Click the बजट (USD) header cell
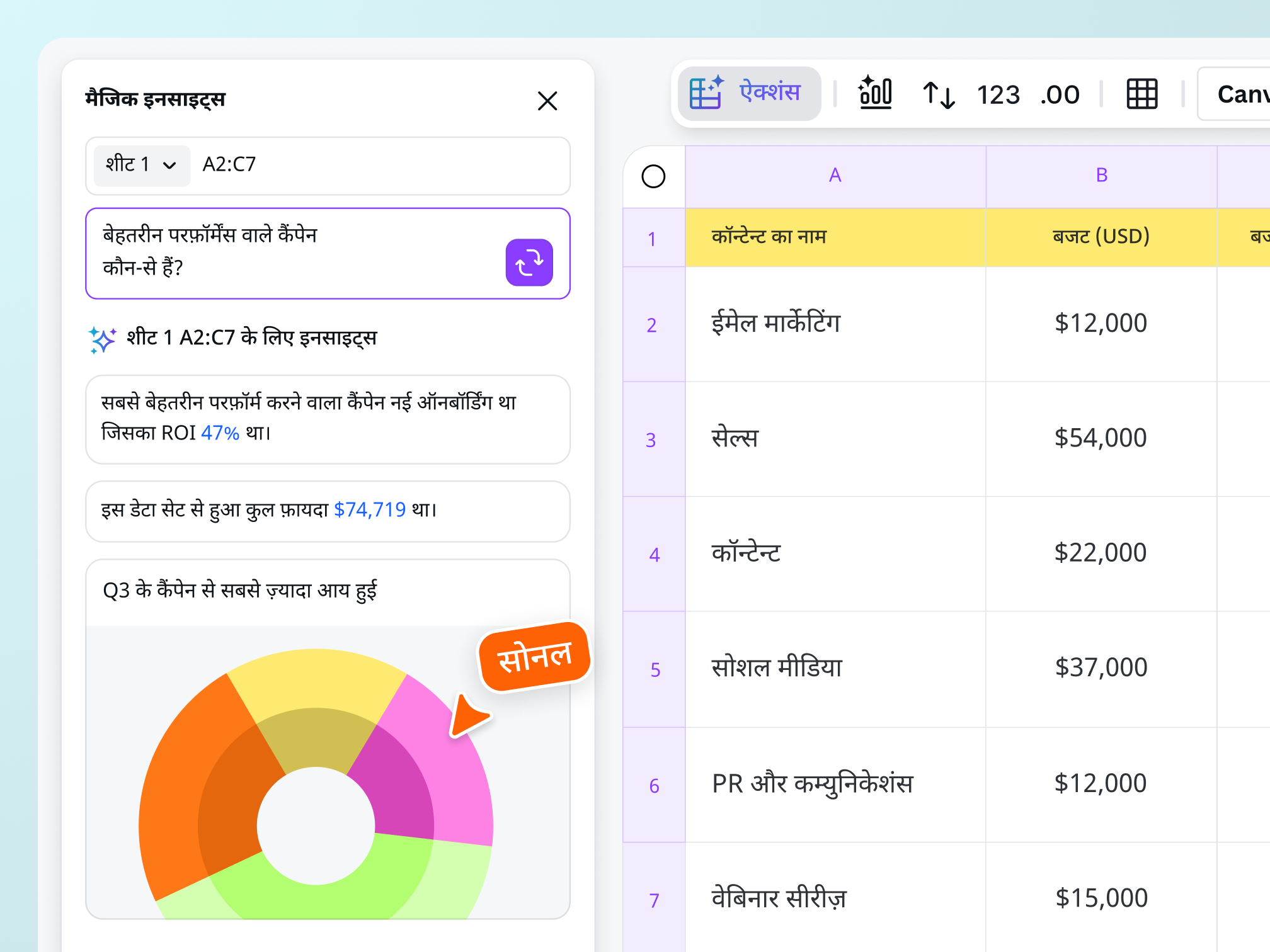The image size is (1270, 952). click(1101, 237)
